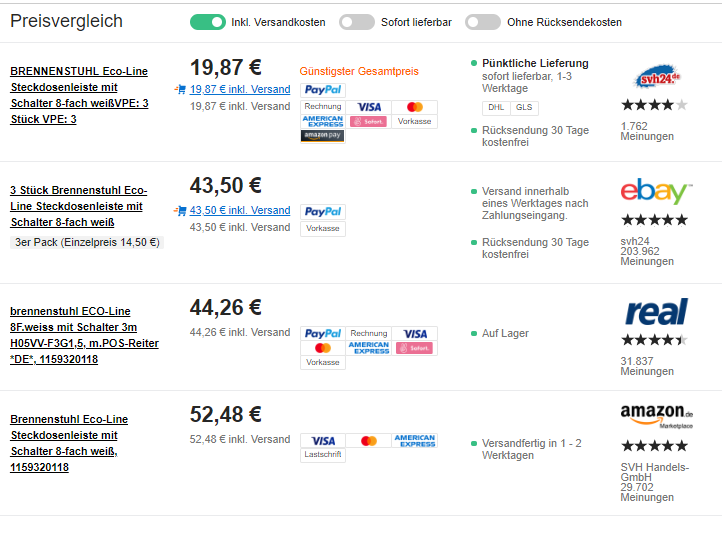Disable the Inkl. Versandkosten toggle
This screenshot has height=534, width=722.
207,22
